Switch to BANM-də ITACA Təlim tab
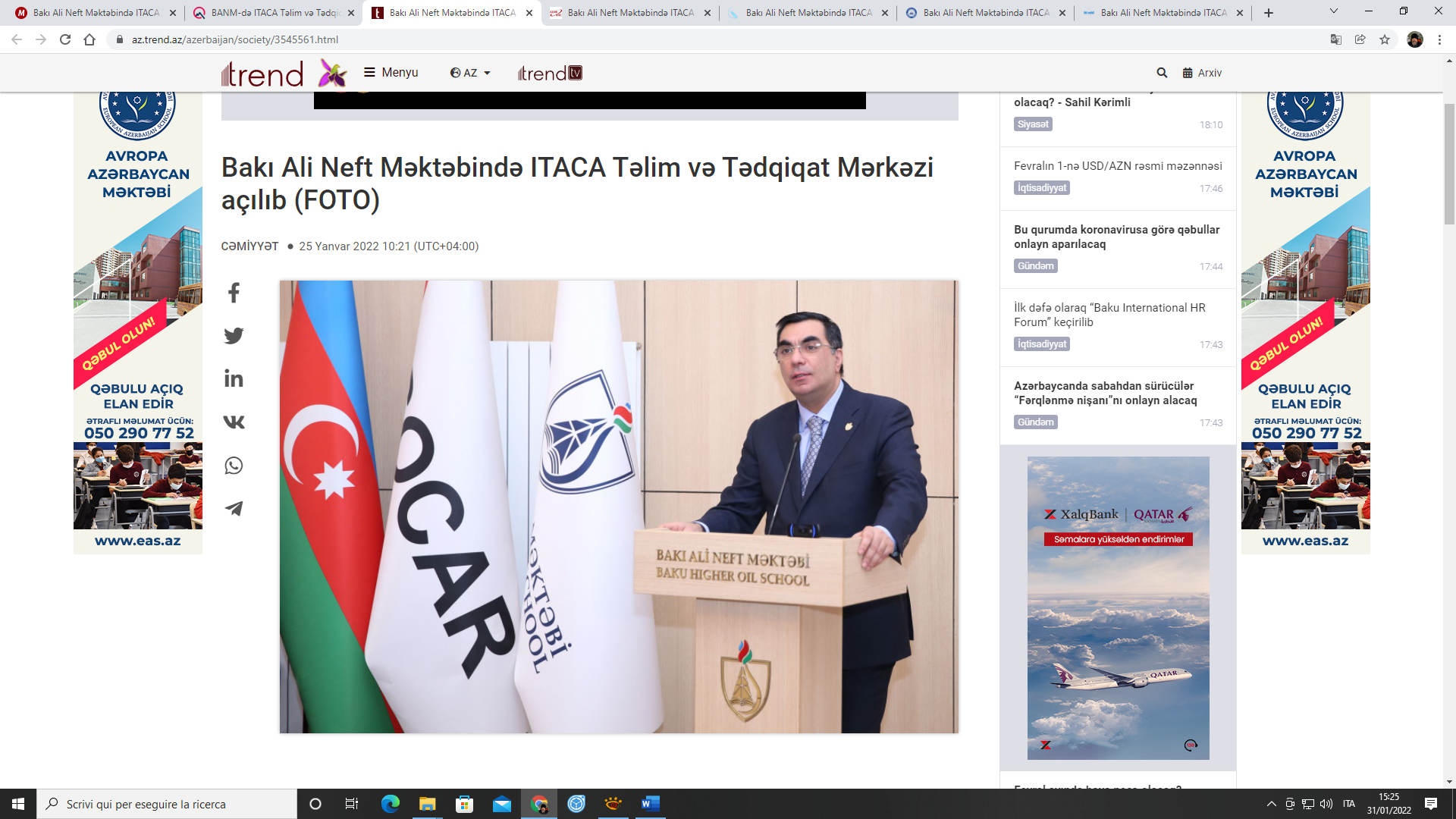1456x819 pixels. click(x=273, y=13)
